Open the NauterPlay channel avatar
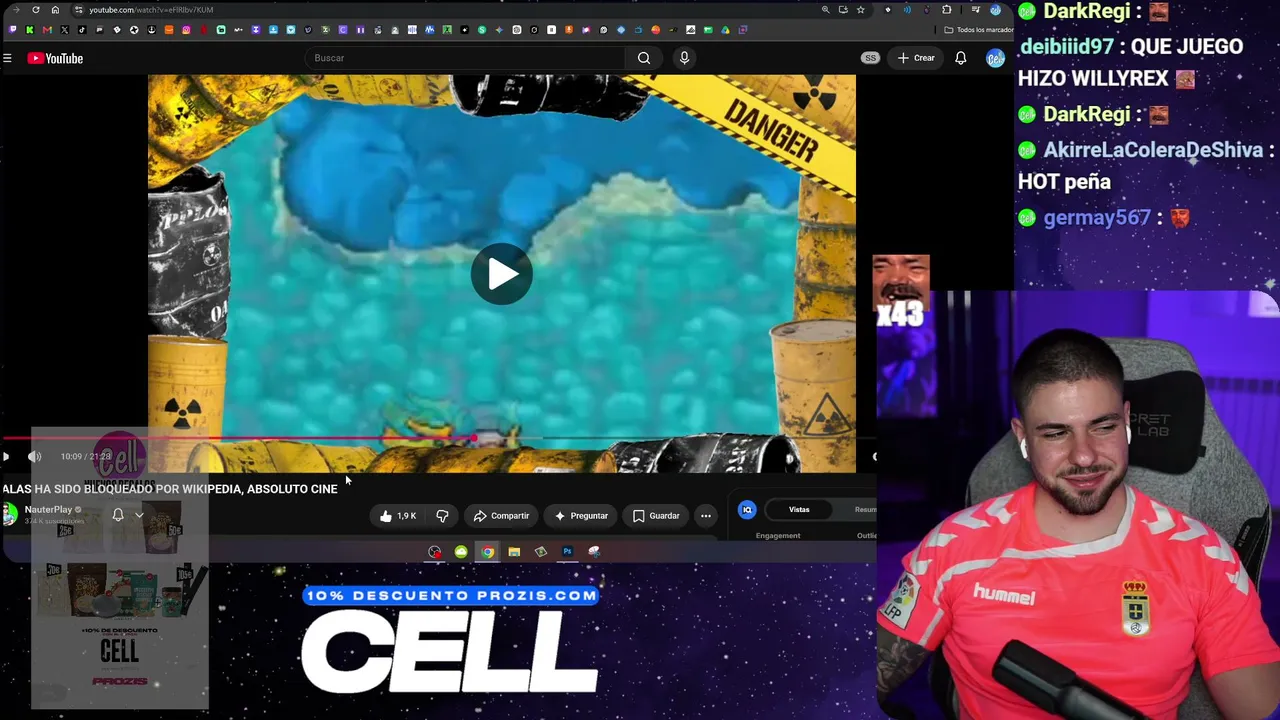The image size is (1280, 720). point(9,515)
